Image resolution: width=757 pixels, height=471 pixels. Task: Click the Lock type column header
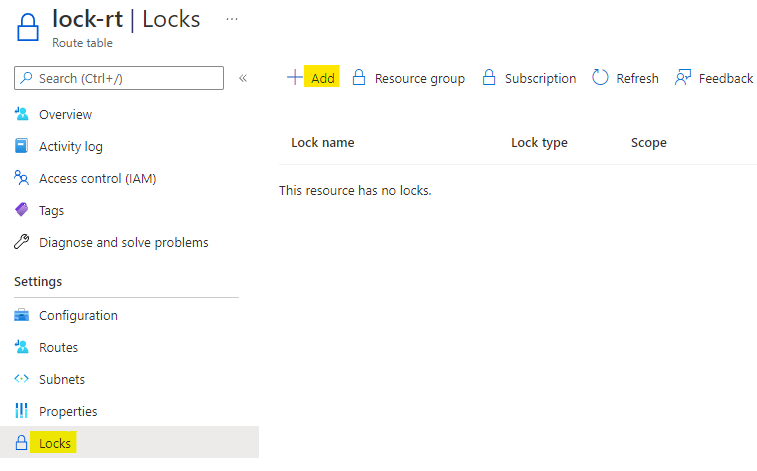(539, 143)
